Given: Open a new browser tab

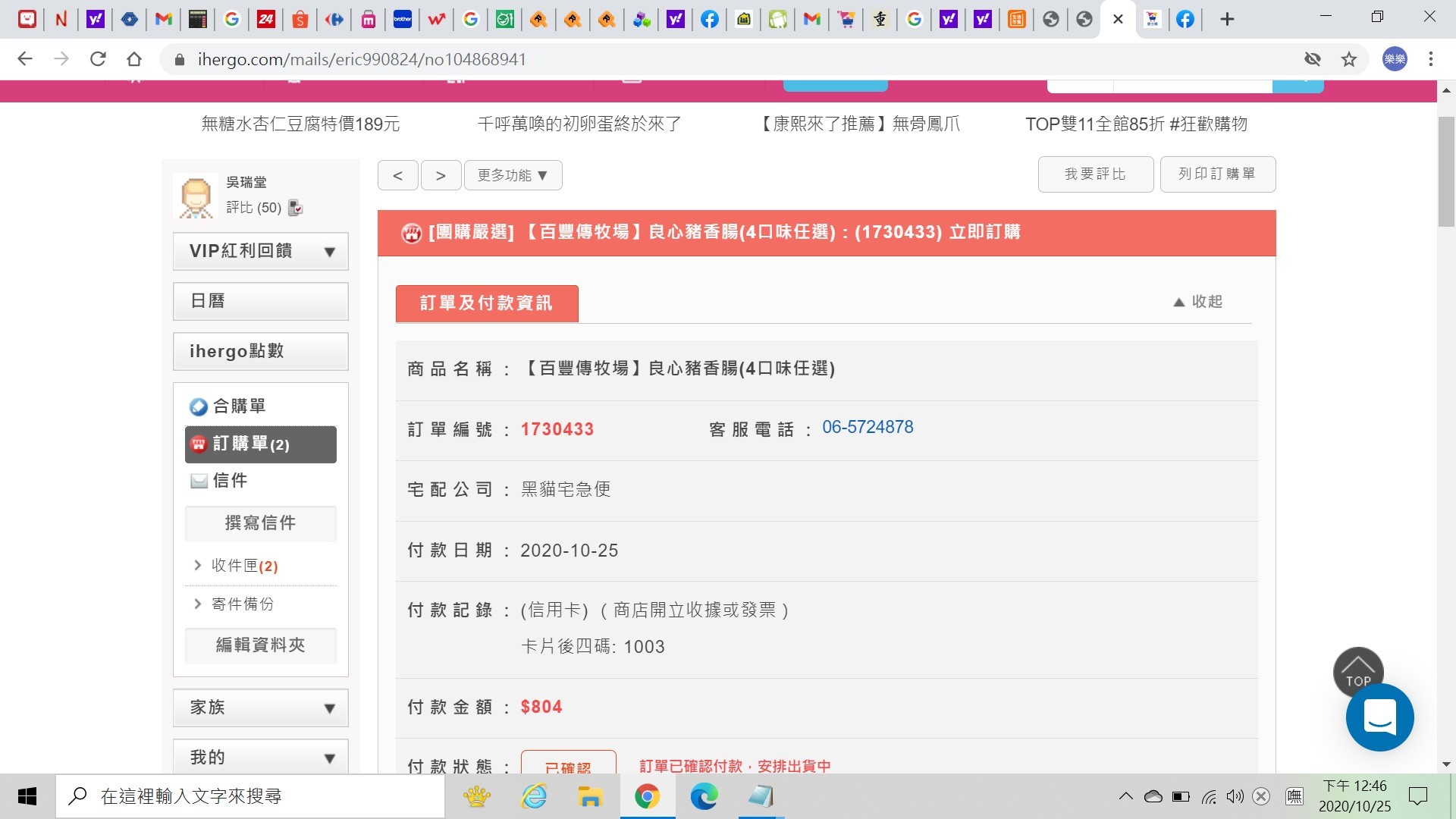Looking at the screenshot, I should (x=1227, y=19).
